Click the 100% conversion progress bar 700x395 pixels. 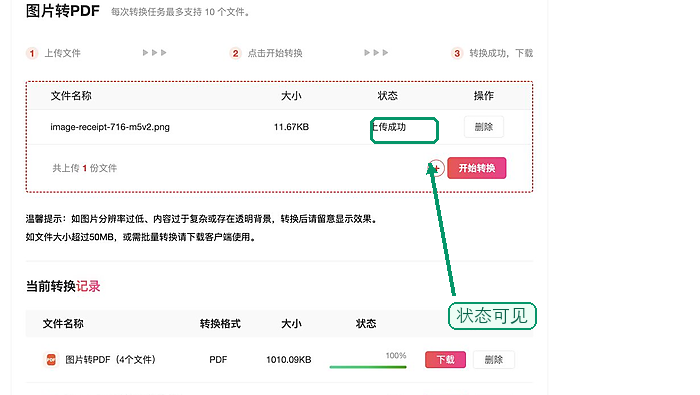[x=368, y=367]
